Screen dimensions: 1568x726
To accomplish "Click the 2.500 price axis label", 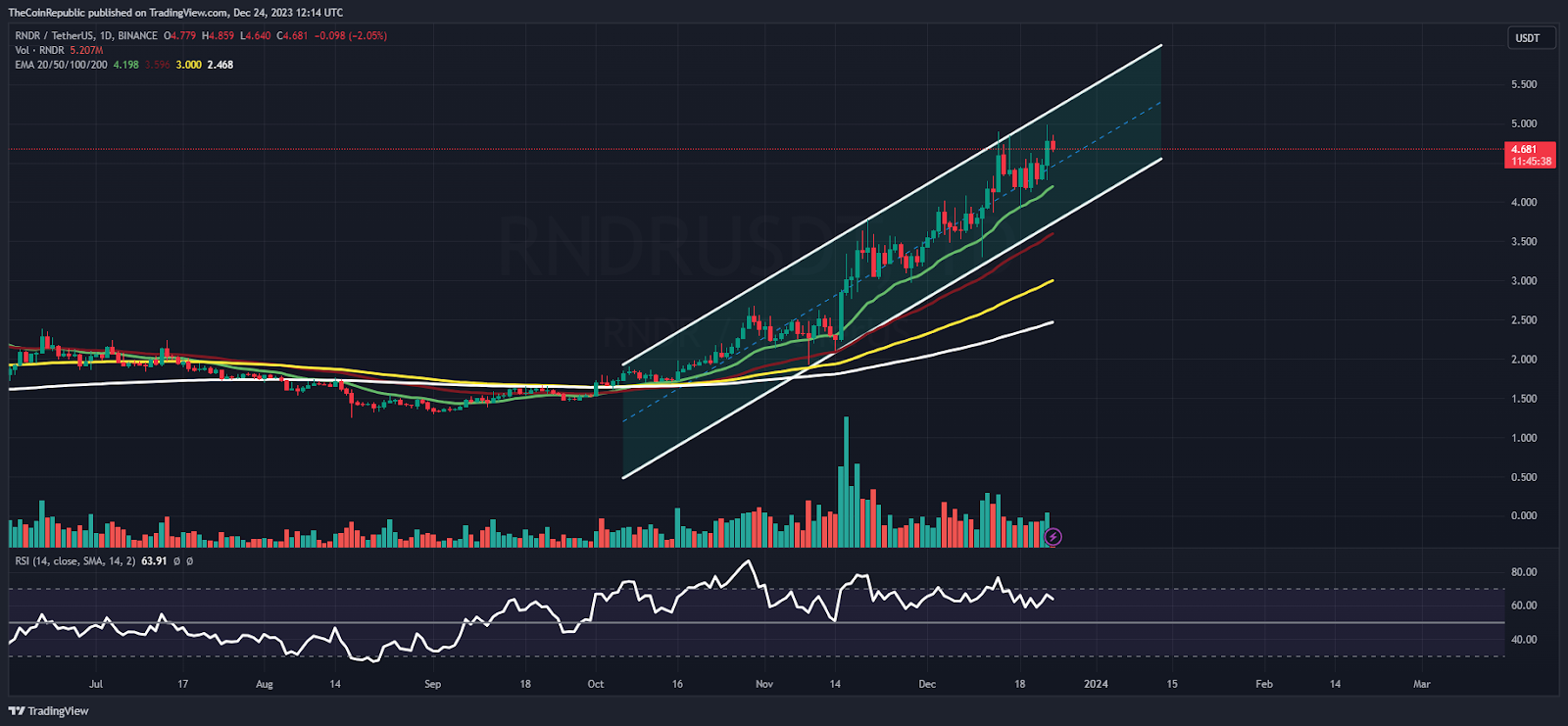I will click(1524, 320).
